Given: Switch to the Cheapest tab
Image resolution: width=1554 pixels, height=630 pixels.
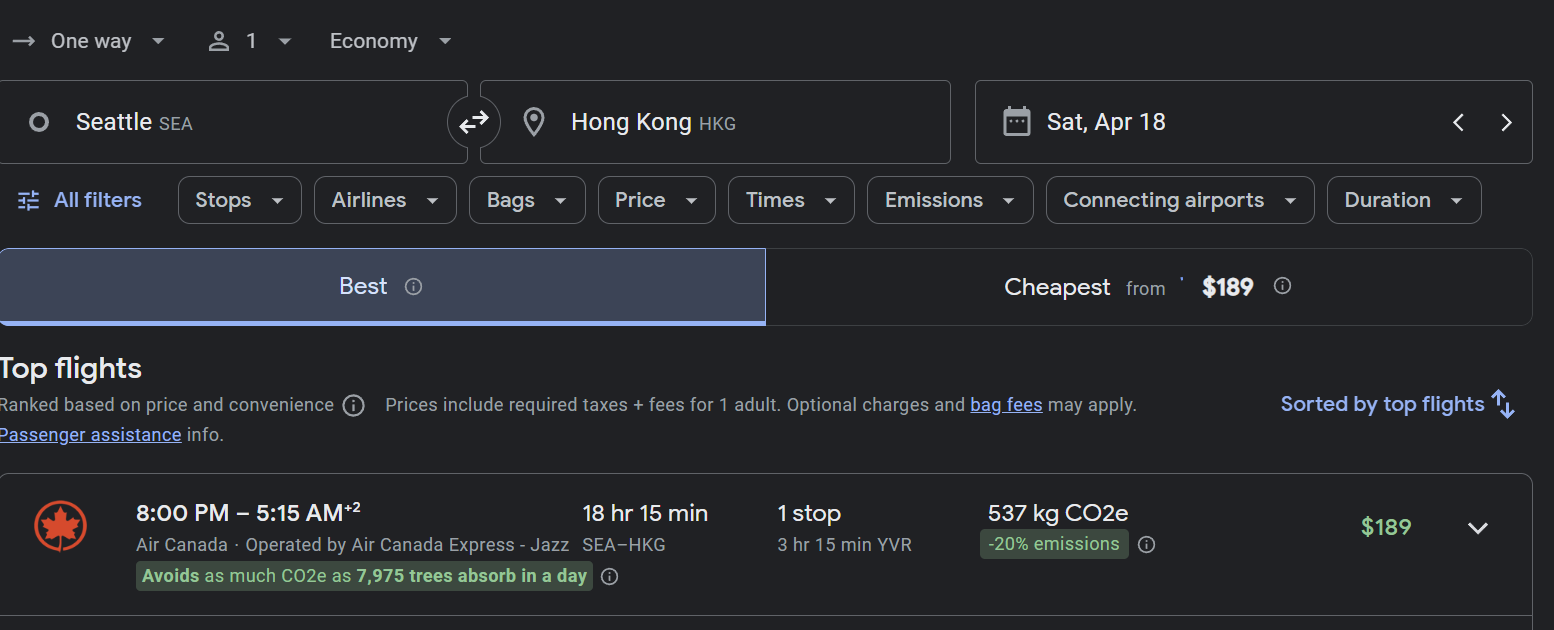Looking at the screenshot, I should point(1147,287).
